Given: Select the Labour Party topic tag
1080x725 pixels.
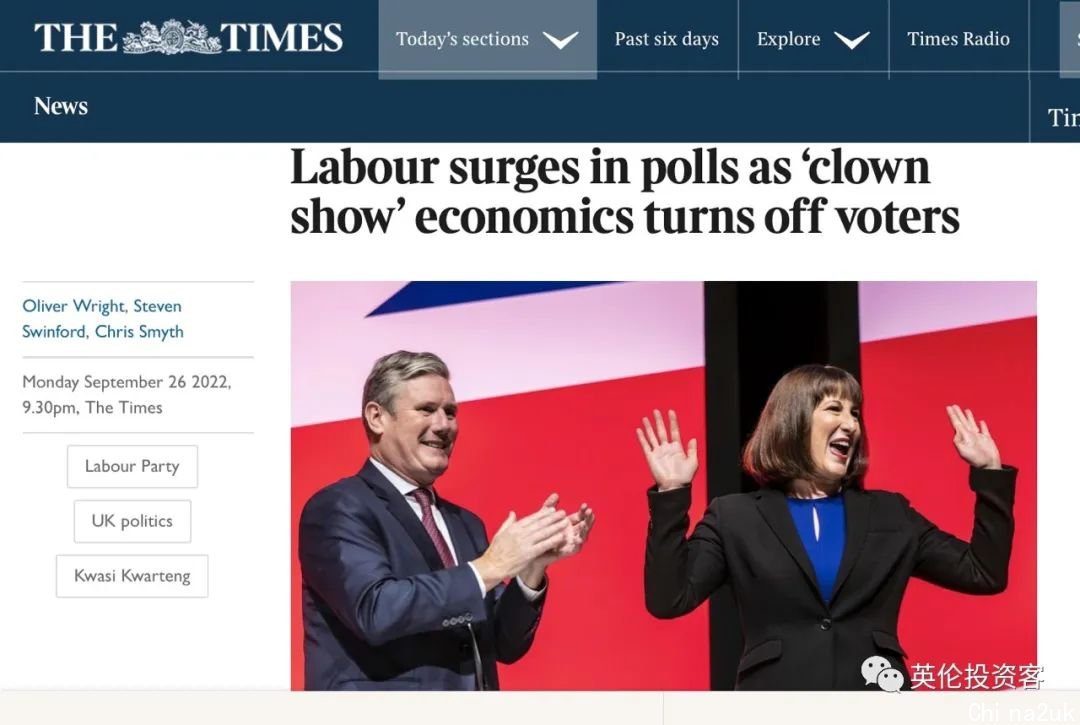Looking at the screenshot, I should click(132, 466).
